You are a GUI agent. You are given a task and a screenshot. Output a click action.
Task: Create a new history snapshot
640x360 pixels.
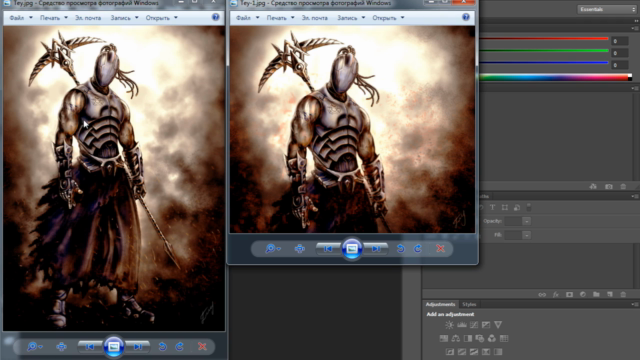(x=609, y=187)
